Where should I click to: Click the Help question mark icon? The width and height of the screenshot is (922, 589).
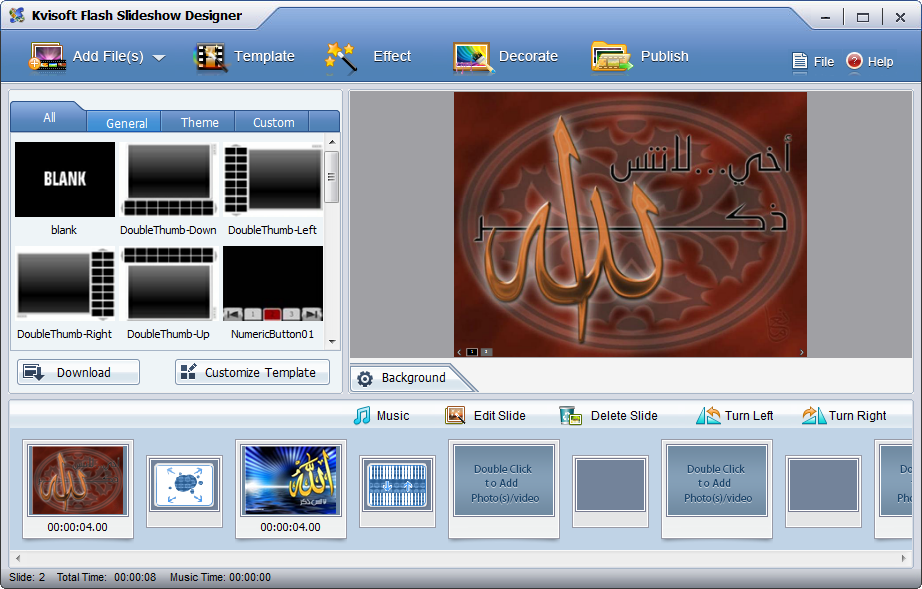click(854, 61)
